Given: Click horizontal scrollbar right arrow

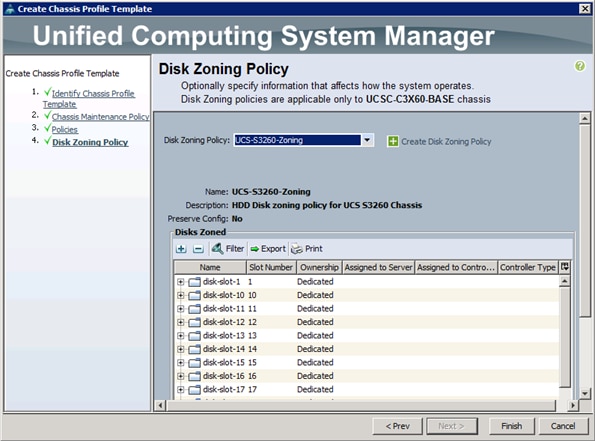Looking at the screenshot, I should [573, 405].
